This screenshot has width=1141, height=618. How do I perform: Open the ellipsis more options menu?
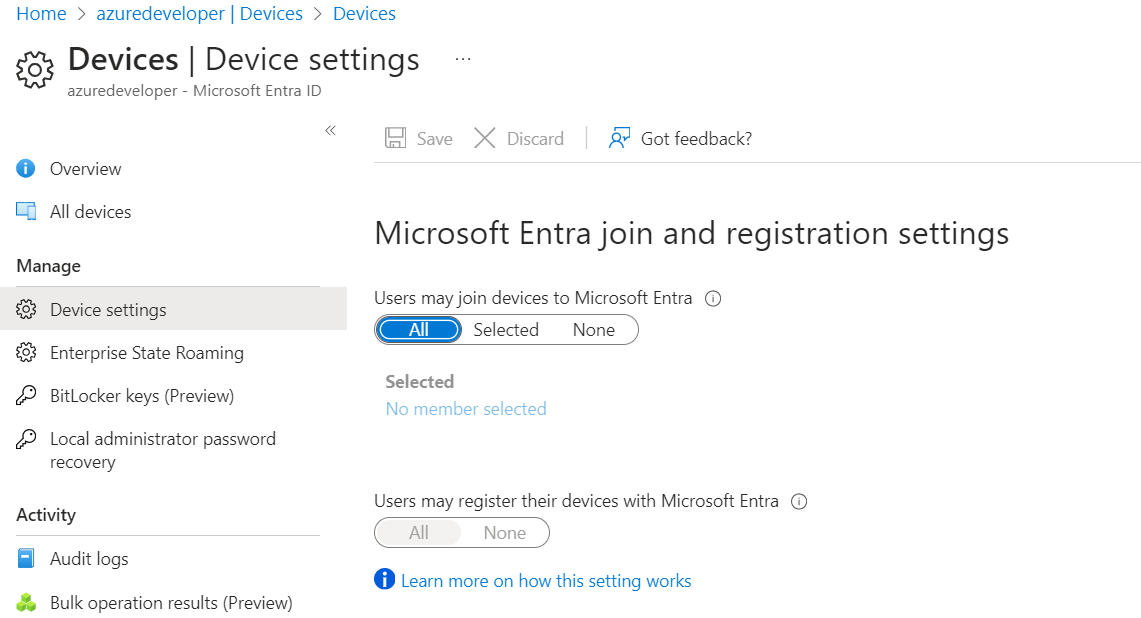tap(463, 60)
